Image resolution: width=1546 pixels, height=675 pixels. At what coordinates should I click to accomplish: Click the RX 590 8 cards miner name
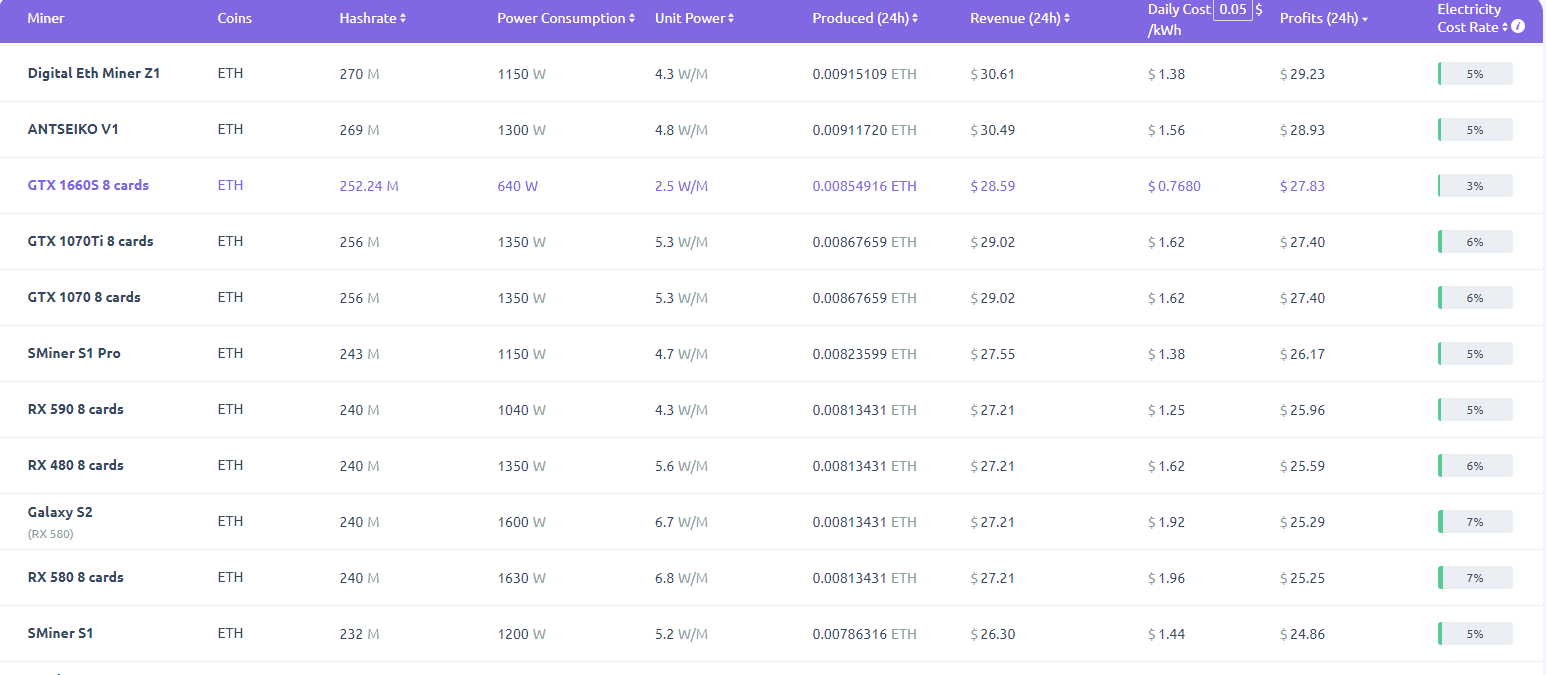pos(75,410)
